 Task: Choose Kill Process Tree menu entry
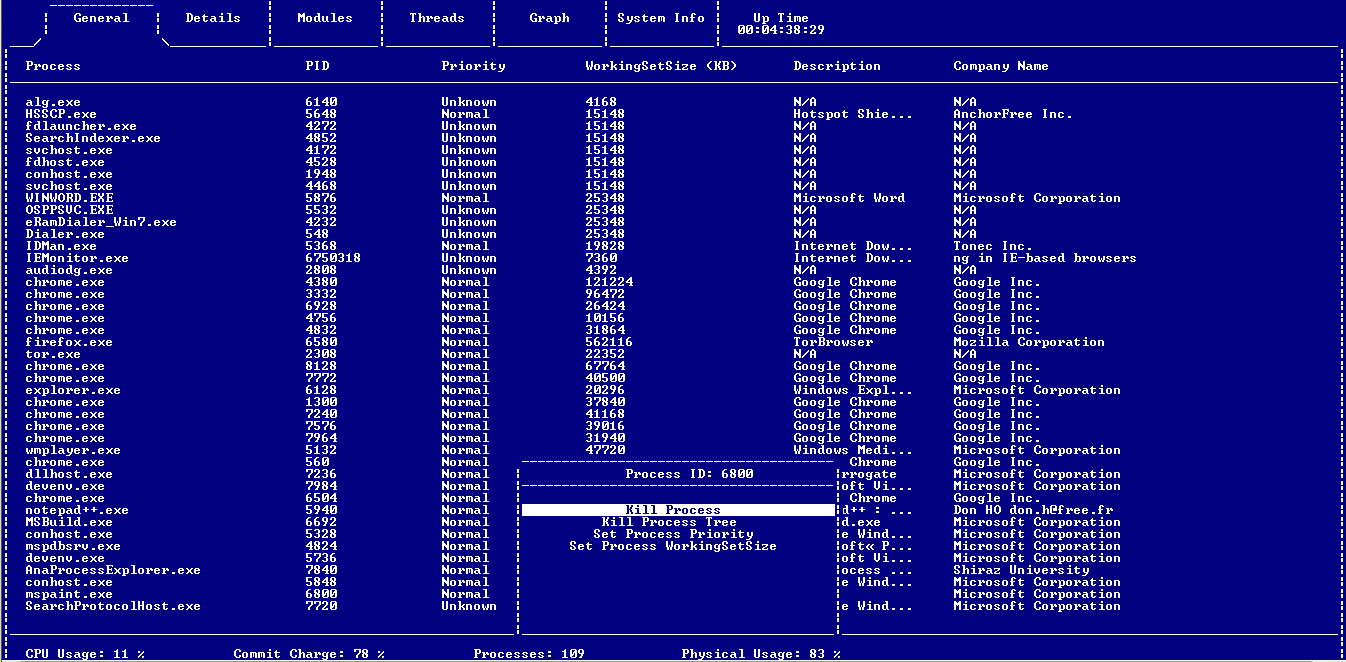point(669,522)
